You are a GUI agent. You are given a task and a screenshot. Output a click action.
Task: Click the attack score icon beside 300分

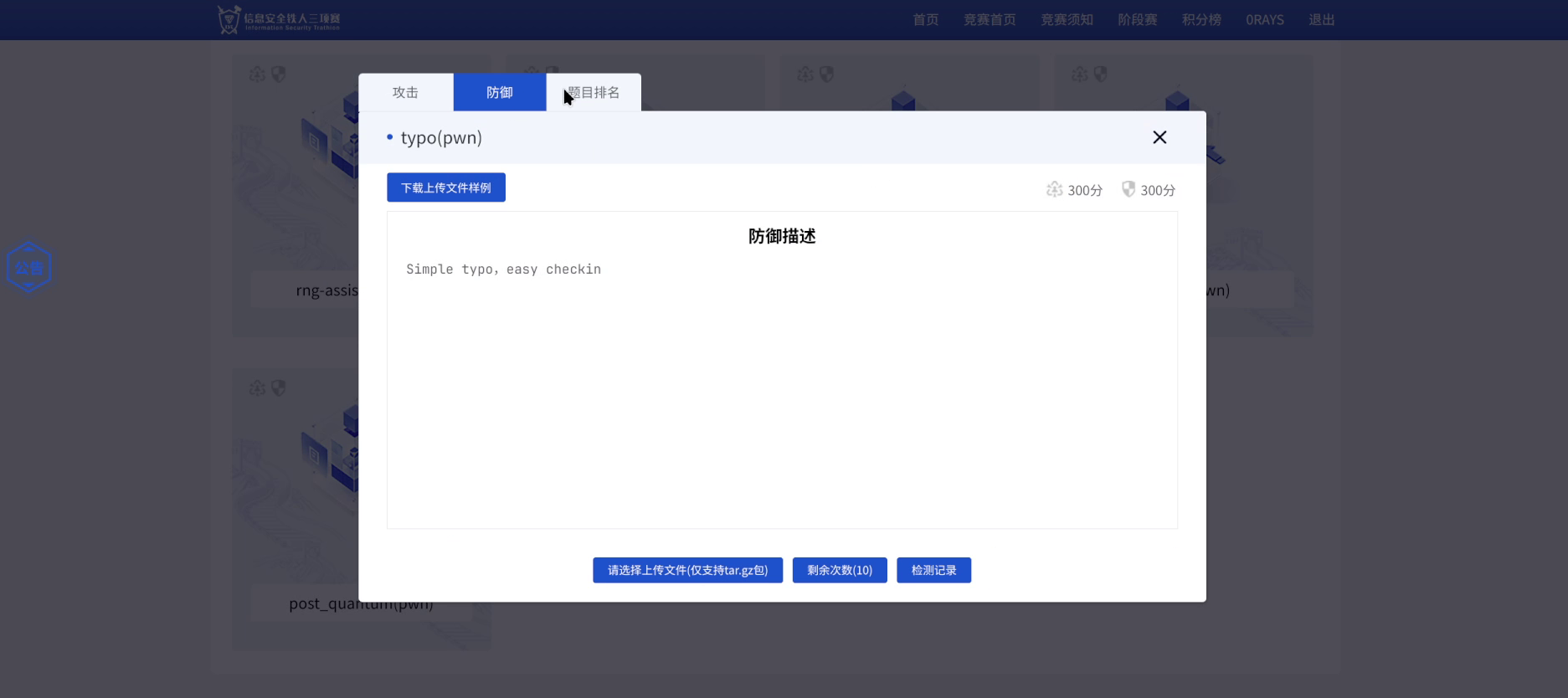click(x=1054, y=190)
